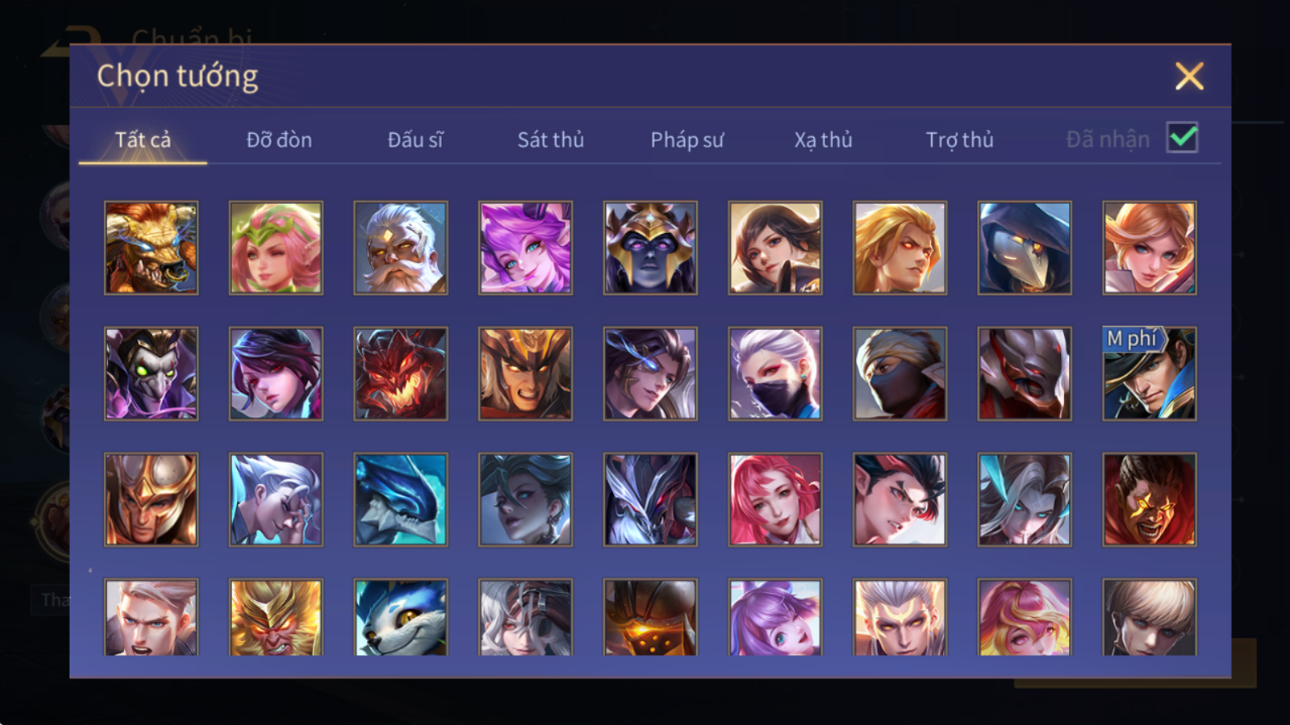This screenshot has height=725, width=1290.
Task: Switch to the Xạ thủ tab
Action: click(x=823, y=140)
